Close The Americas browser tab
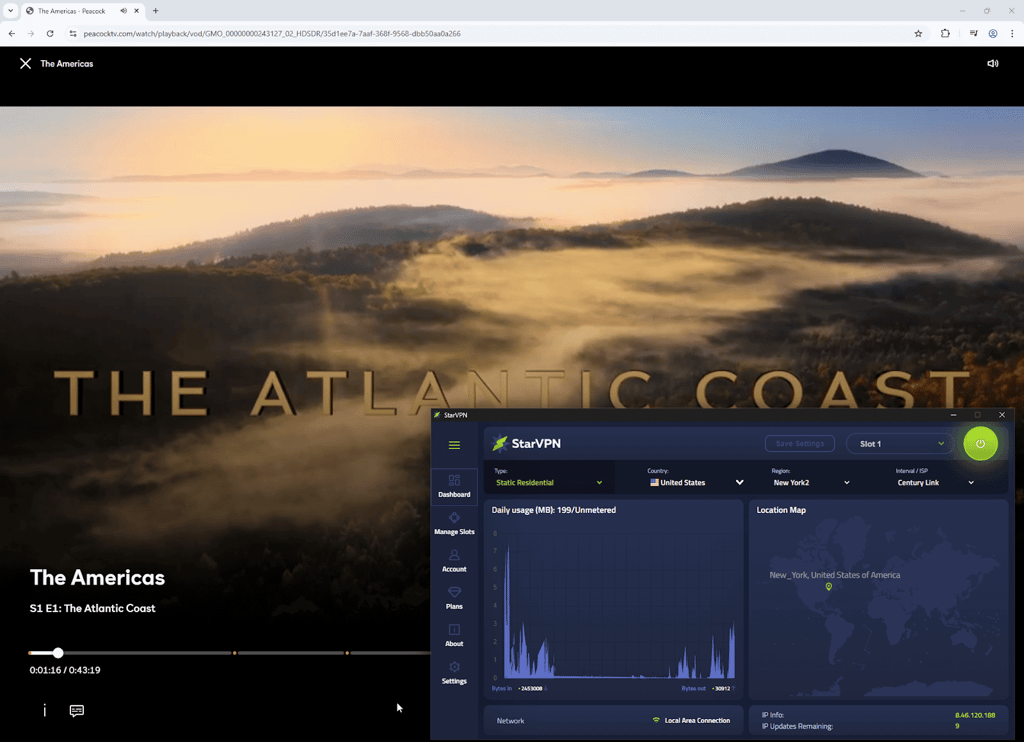The image size is (1024, 742). click(136, 11)
